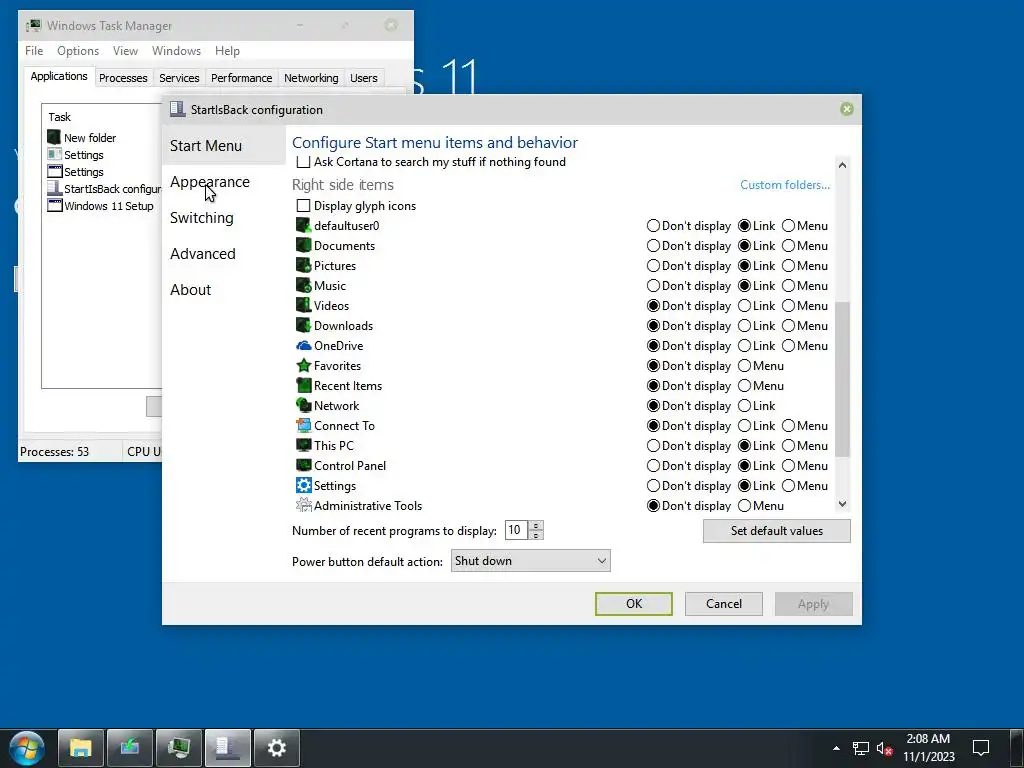Click the OneDrive cloud icon
Screen dimensions: 1024x768
[x=303, y=345]
